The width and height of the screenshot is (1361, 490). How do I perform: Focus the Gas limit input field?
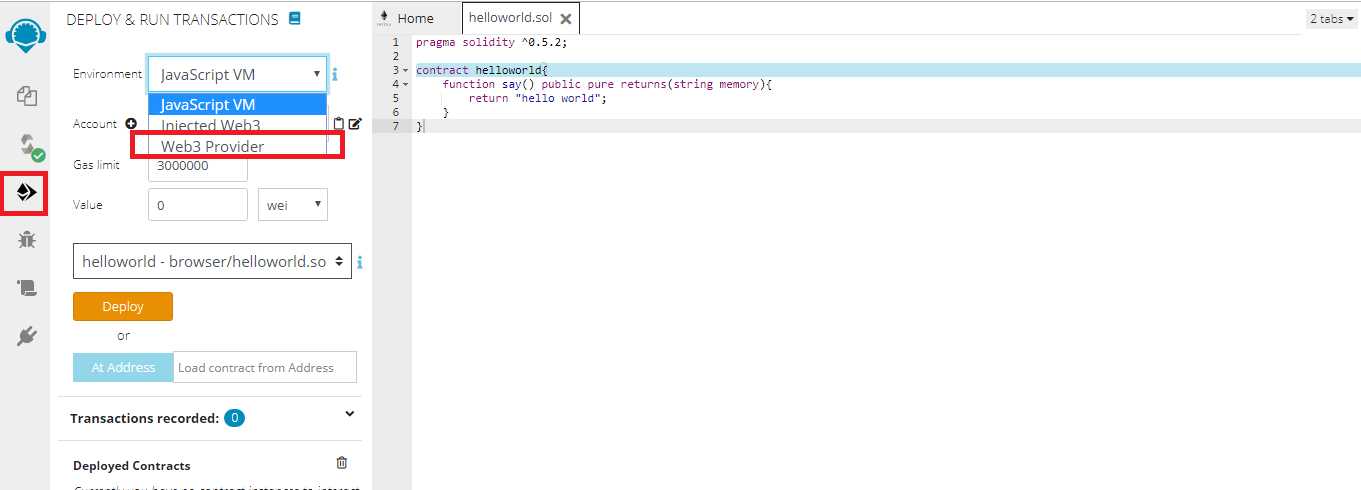coord(197,166)
